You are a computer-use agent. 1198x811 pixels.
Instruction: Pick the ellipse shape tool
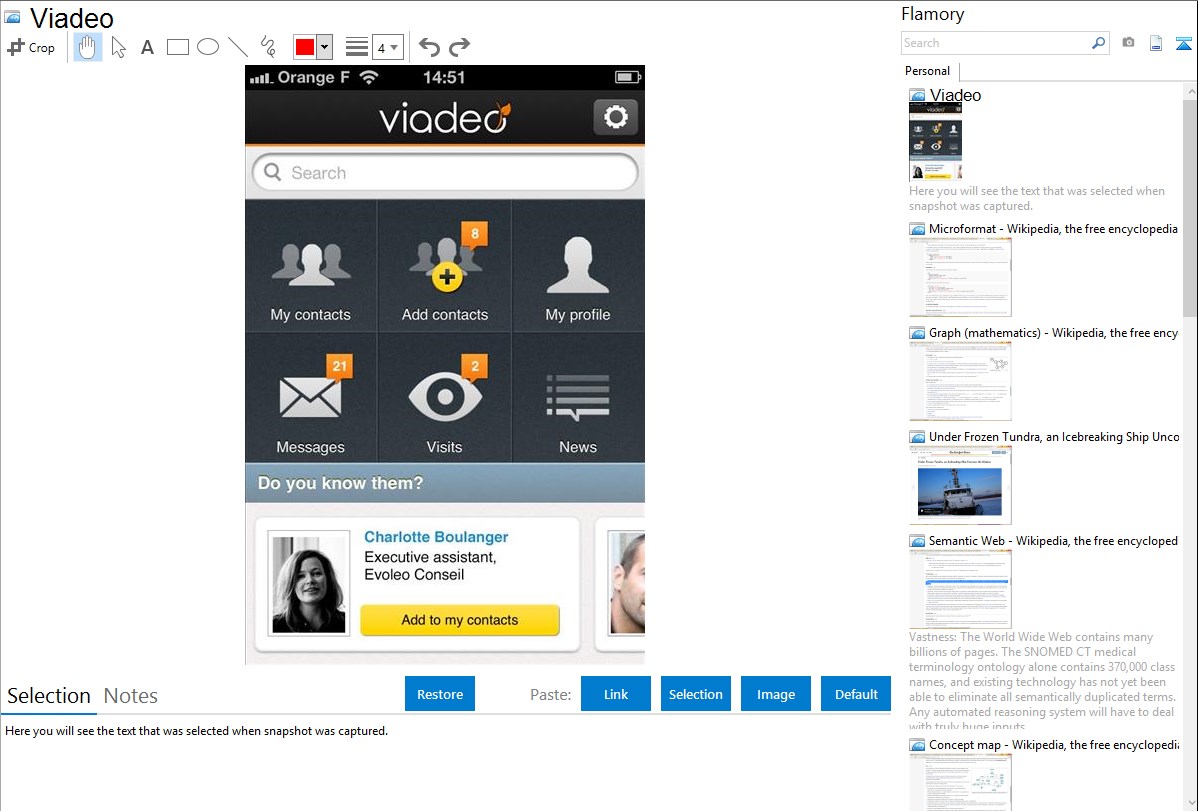(x=208, y=47)
